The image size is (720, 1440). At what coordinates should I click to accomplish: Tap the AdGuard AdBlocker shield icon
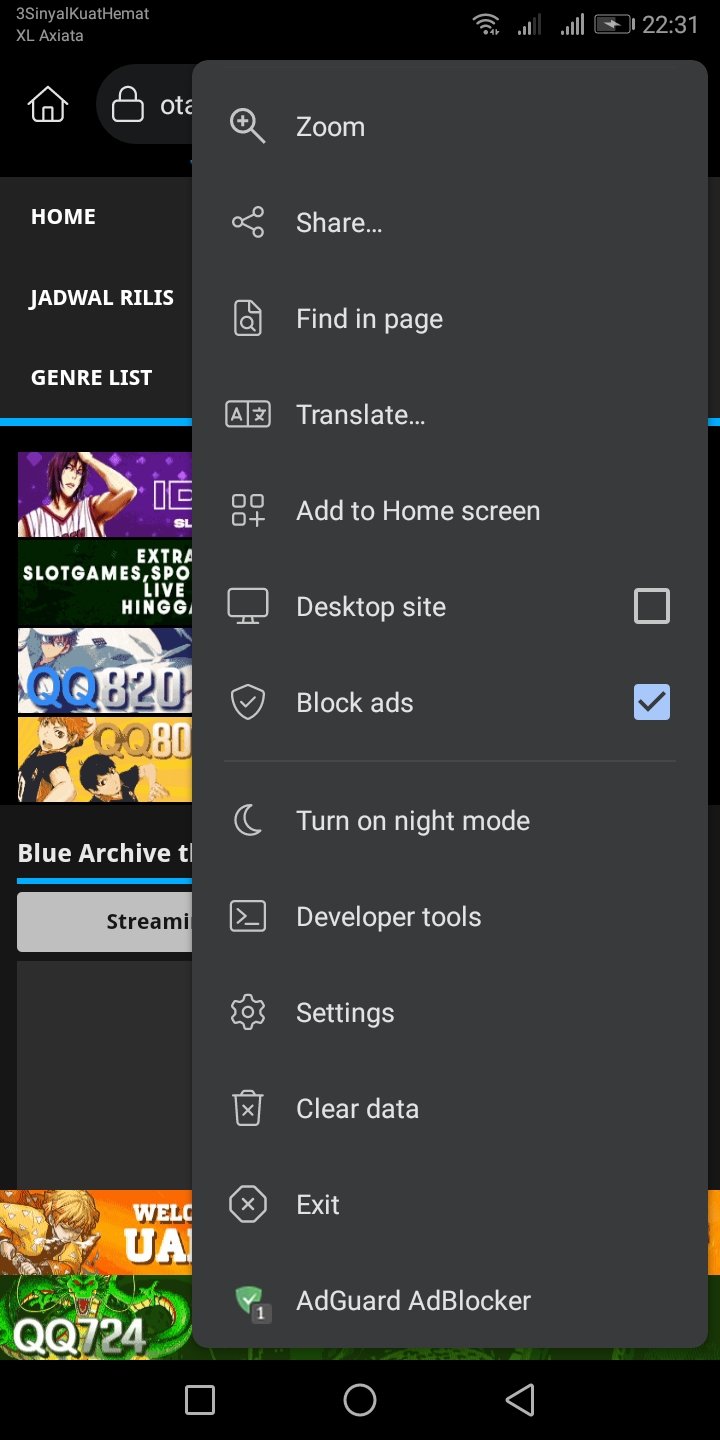pyautogui.click(x=249, y=1302)
